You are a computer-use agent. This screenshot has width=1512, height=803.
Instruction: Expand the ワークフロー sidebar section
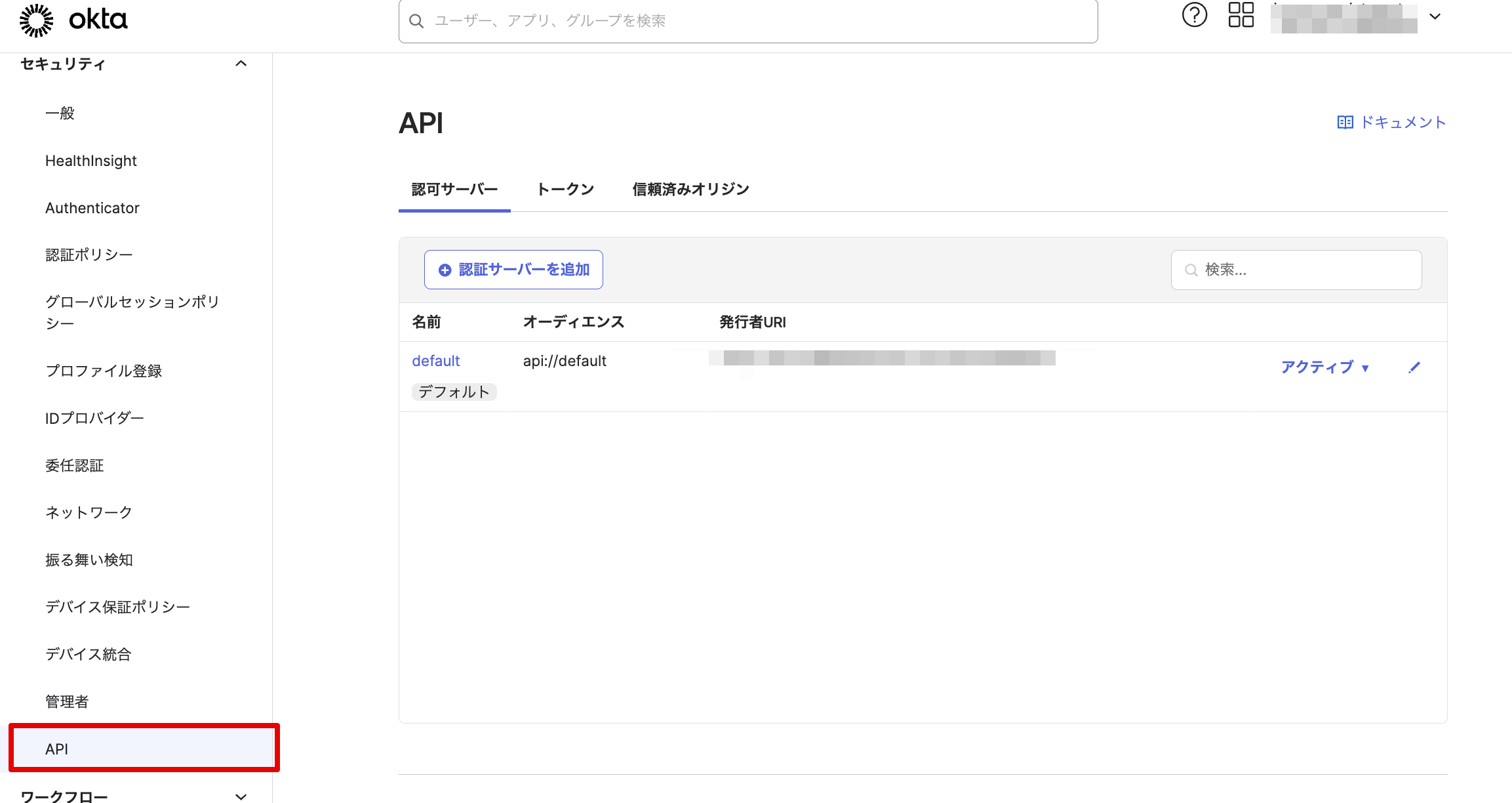coord(241,796)
